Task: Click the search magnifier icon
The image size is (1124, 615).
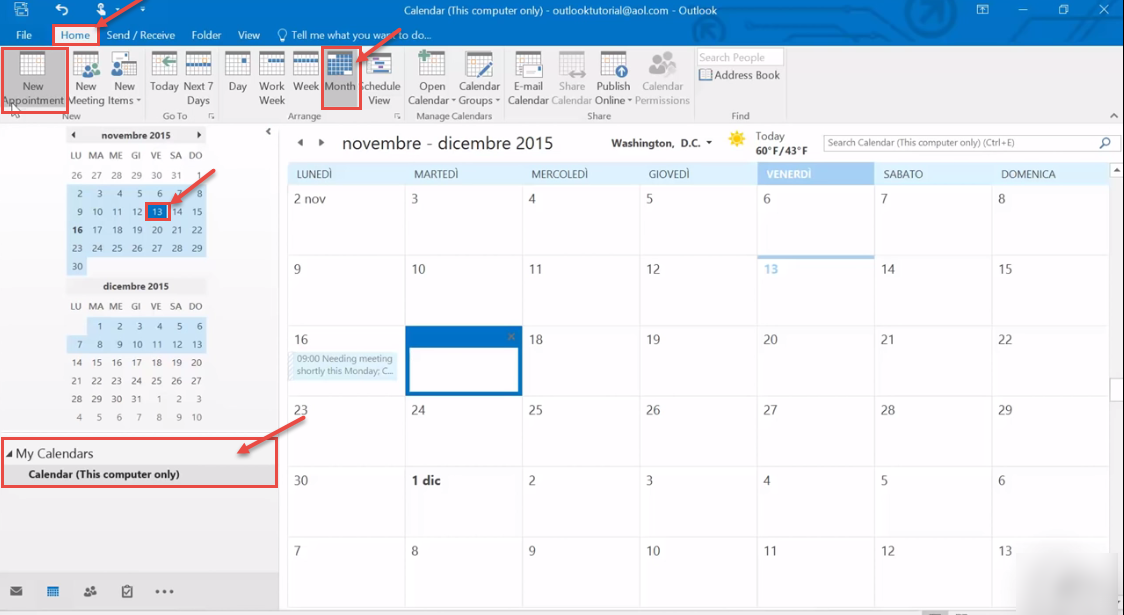Action: tap(1105, 143)
